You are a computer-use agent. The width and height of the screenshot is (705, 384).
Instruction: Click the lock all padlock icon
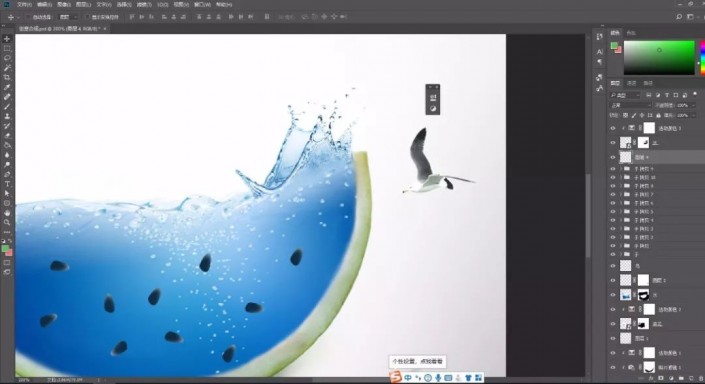[x=658, y=116]
